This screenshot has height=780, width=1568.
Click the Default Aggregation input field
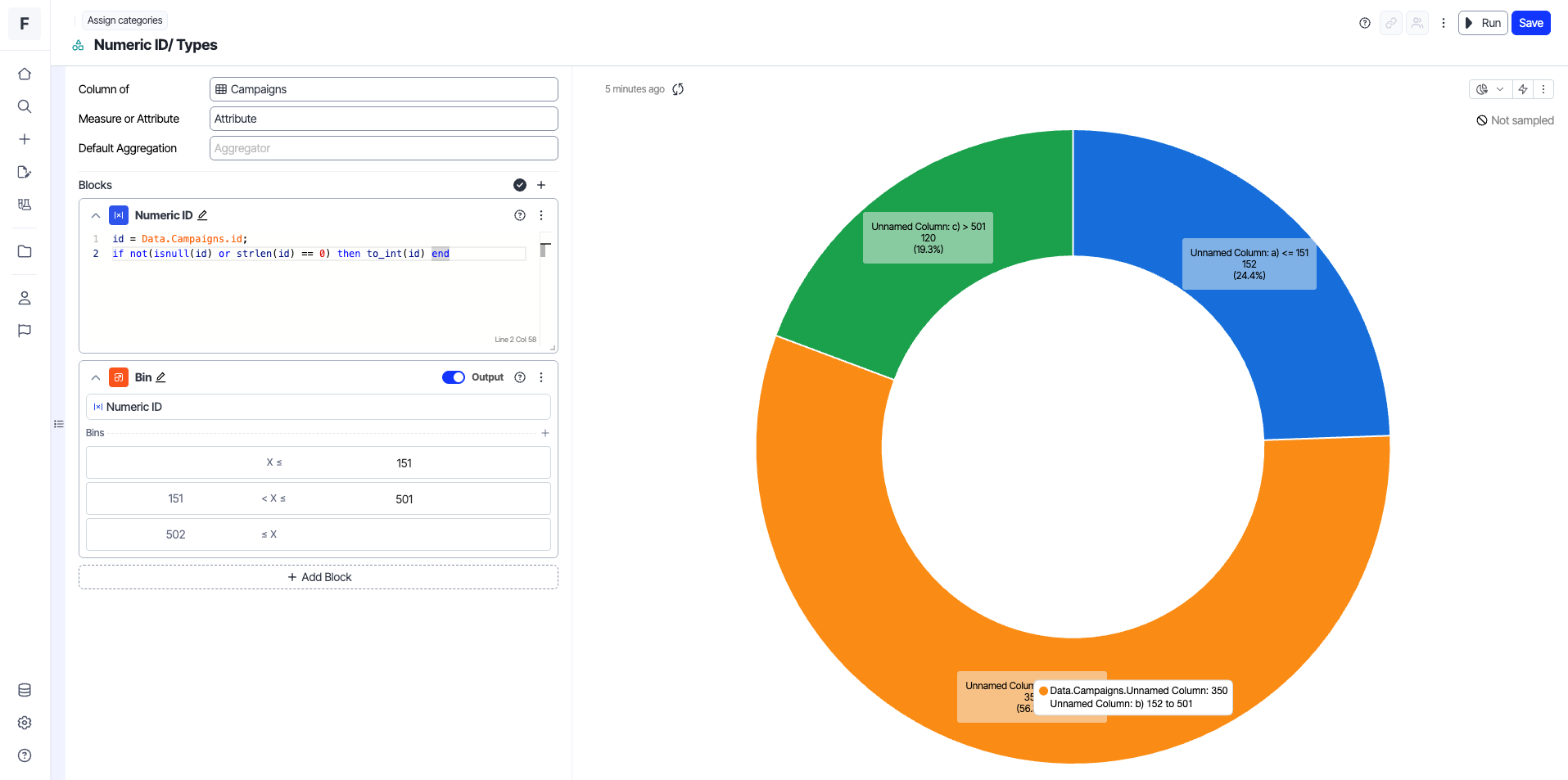point(383,148)
